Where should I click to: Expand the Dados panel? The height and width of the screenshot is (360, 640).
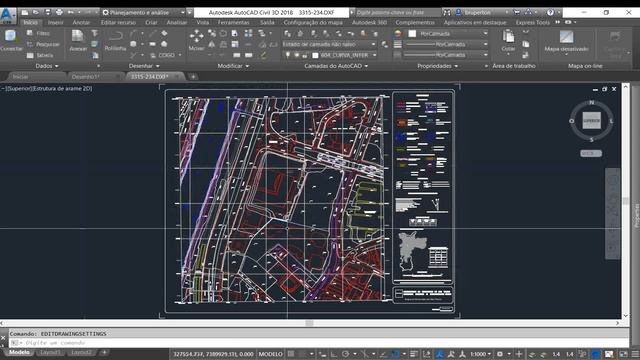[x=47, y=66]
